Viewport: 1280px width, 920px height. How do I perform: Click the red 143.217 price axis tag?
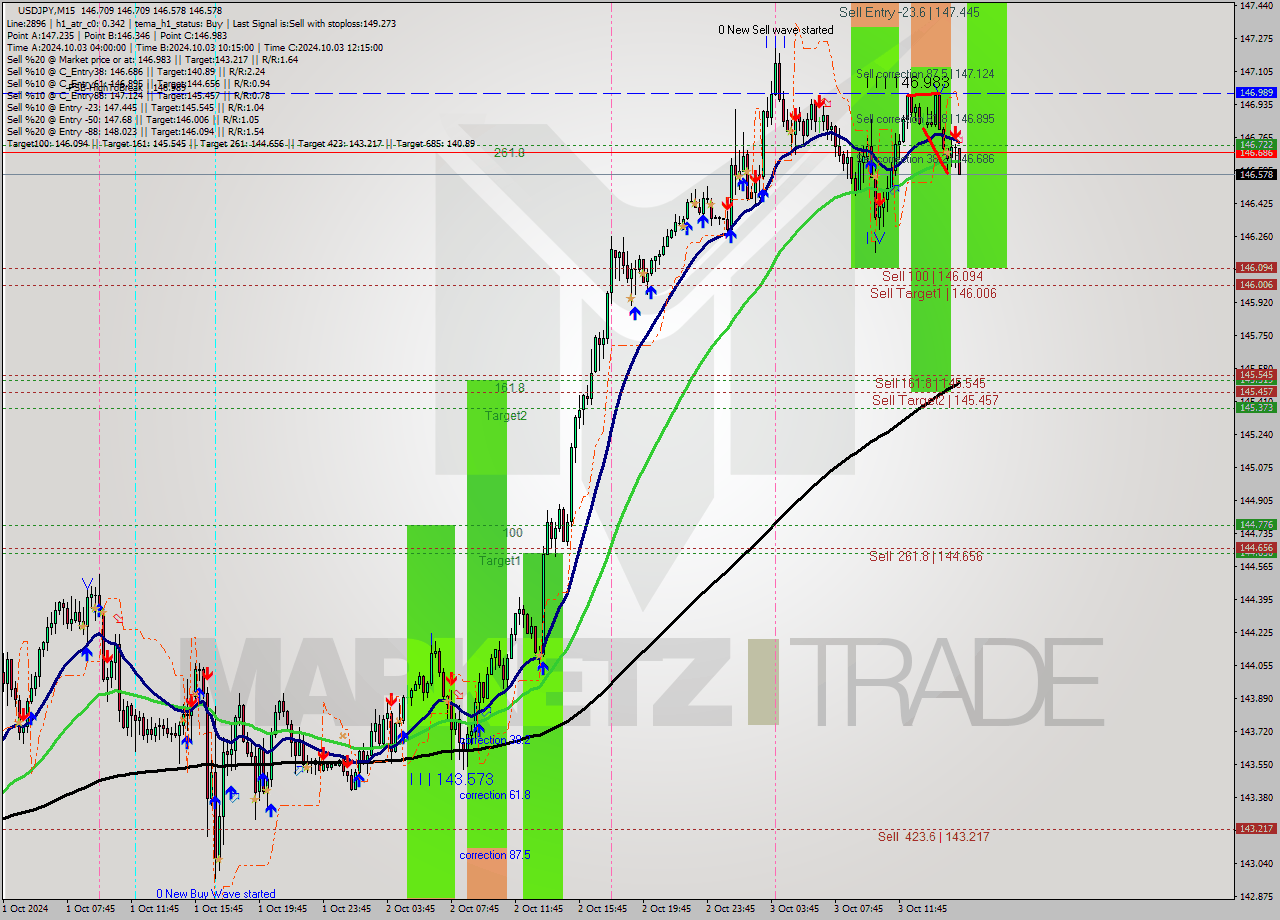(1256, 828)
